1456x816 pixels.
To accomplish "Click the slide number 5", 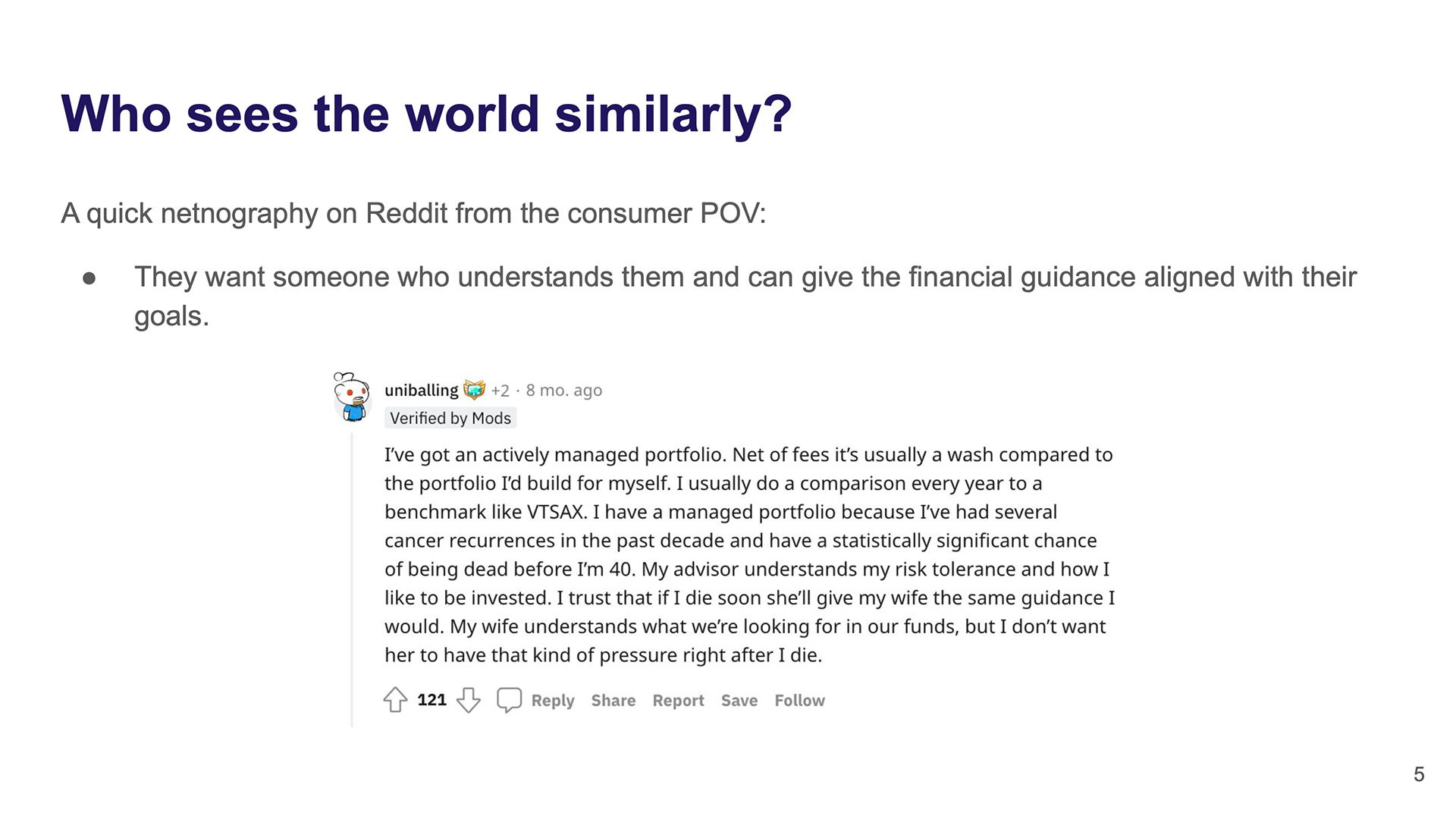I will 1419,774.
